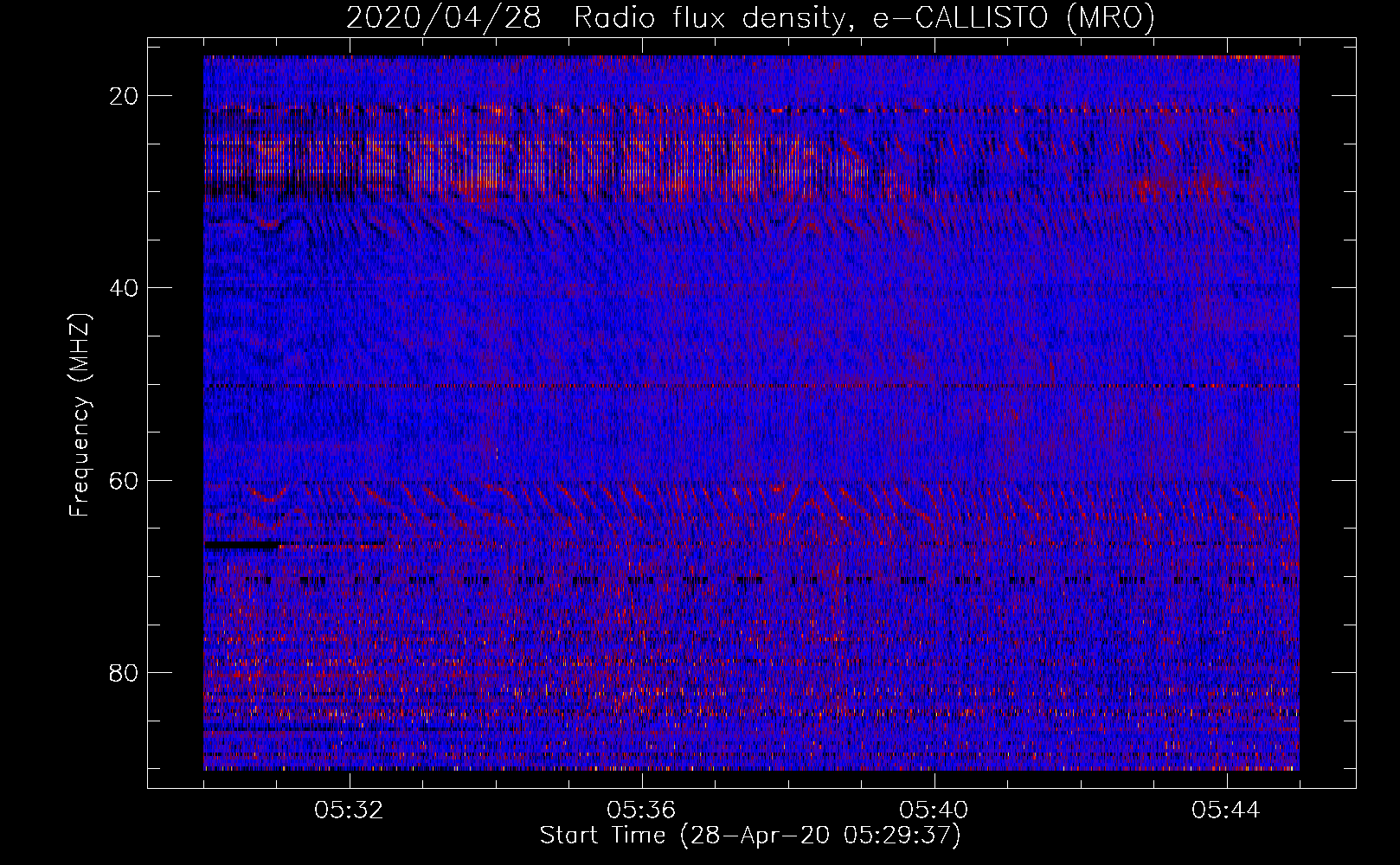Click the '05:36' time tick label
This screenshot has width=1400, height=865.
click(642, 811)
